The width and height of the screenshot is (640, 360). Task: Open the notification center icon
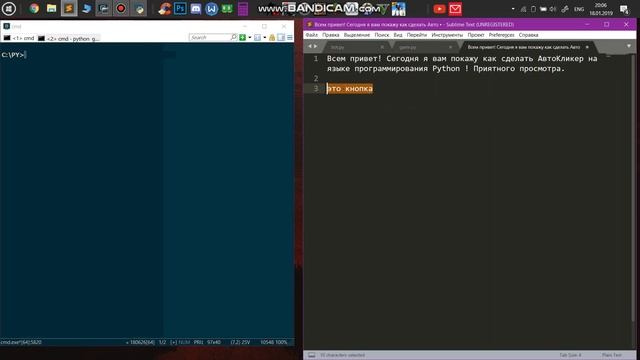pyautogui.click(x=624, y=9)
